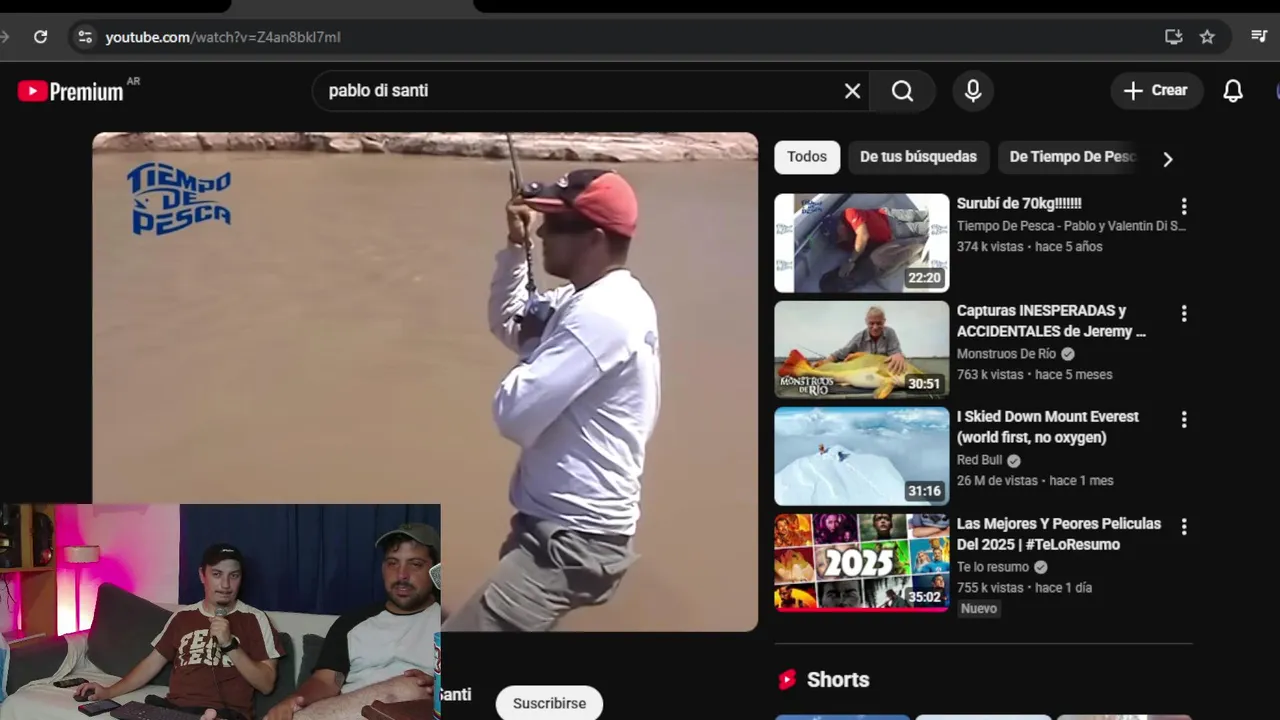The image size is (1280, 720).
Task: Open 'Capturas INESPERADAS y ACCIDENTALES' title
Action: [x=1051, y=321]
